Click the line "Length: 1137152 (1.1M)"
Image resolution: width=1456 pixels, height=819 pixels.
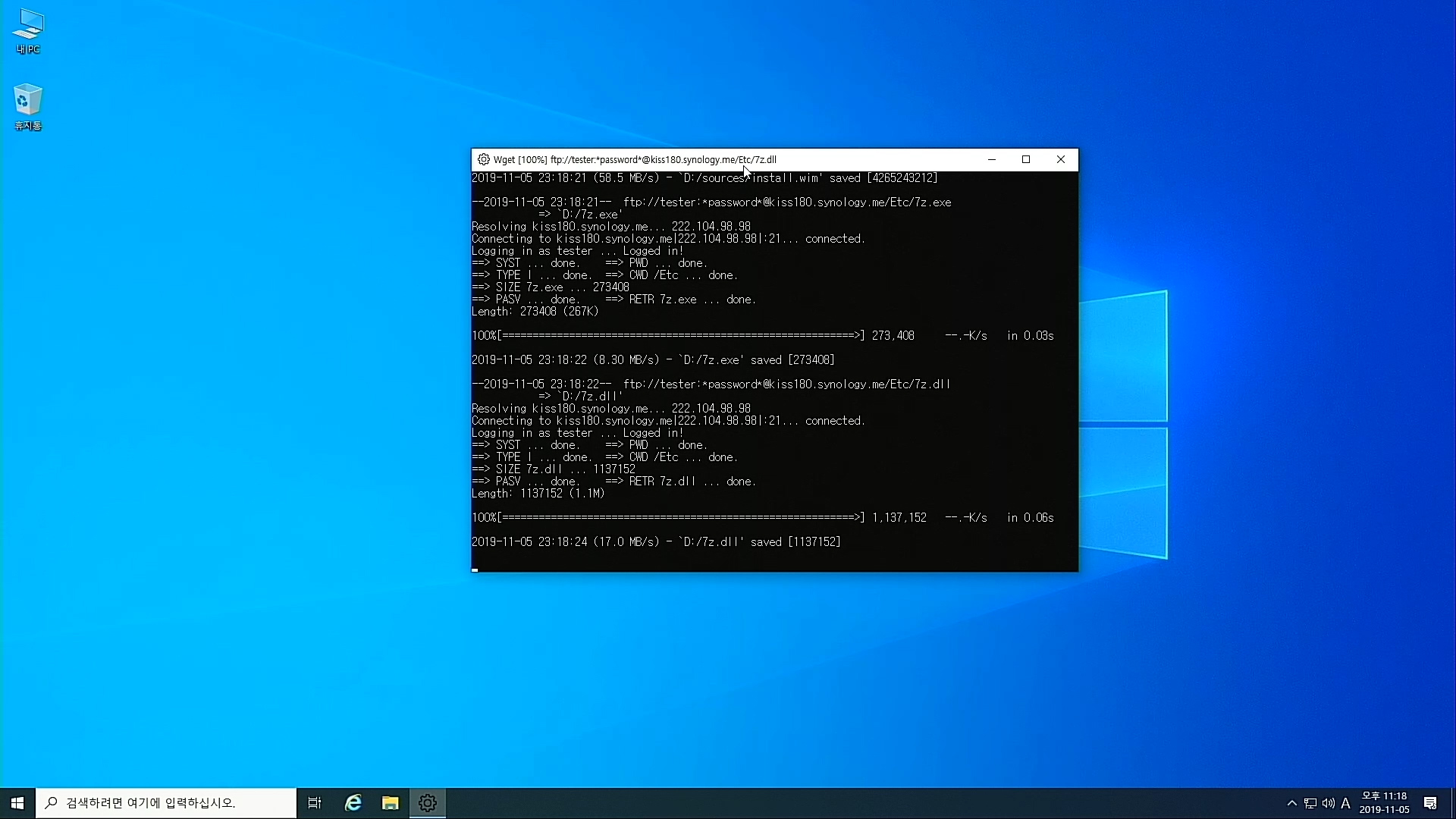coord(538,494)
